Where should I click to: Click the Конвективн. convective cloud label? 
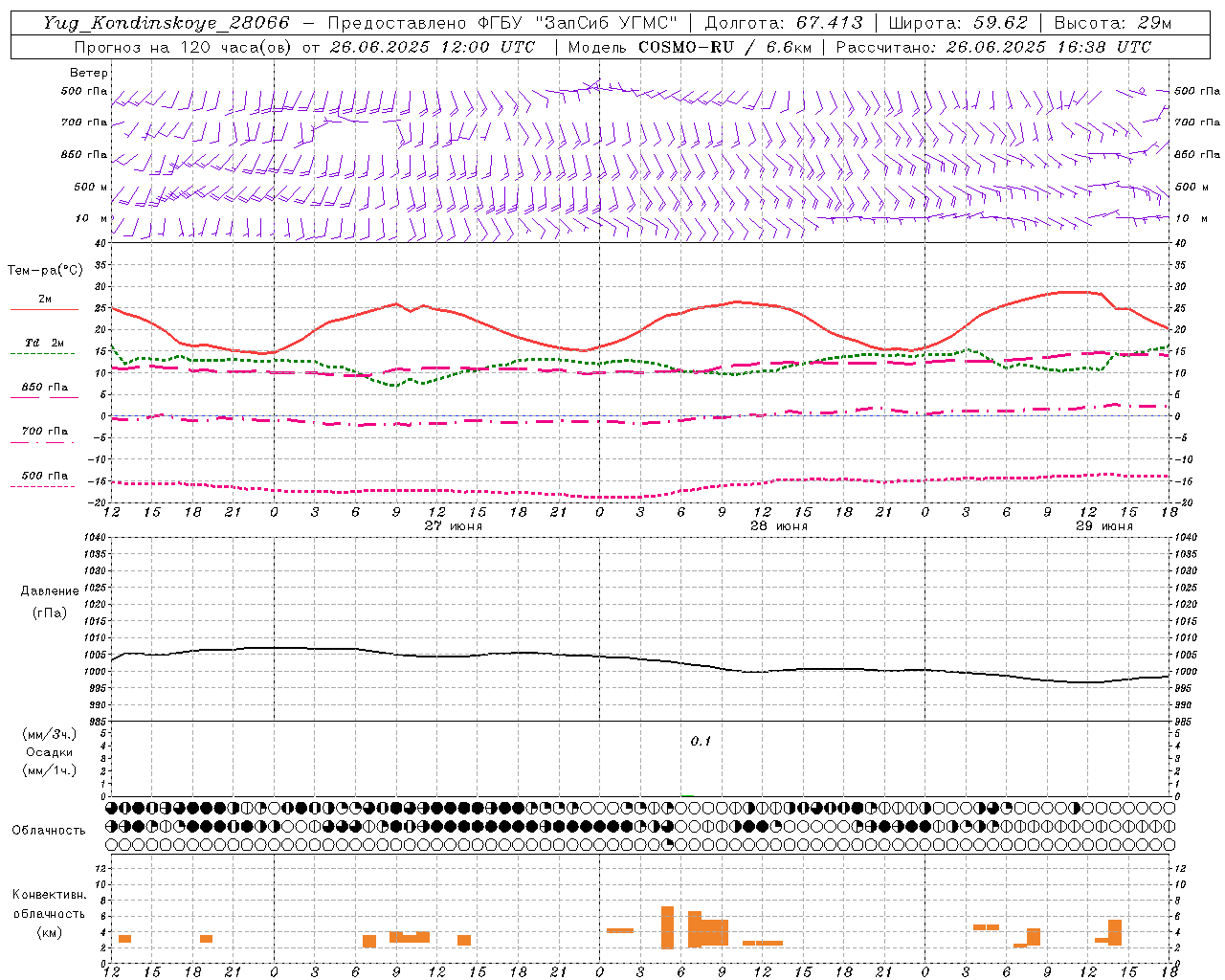pyautogui.click(x=49, y=895)
